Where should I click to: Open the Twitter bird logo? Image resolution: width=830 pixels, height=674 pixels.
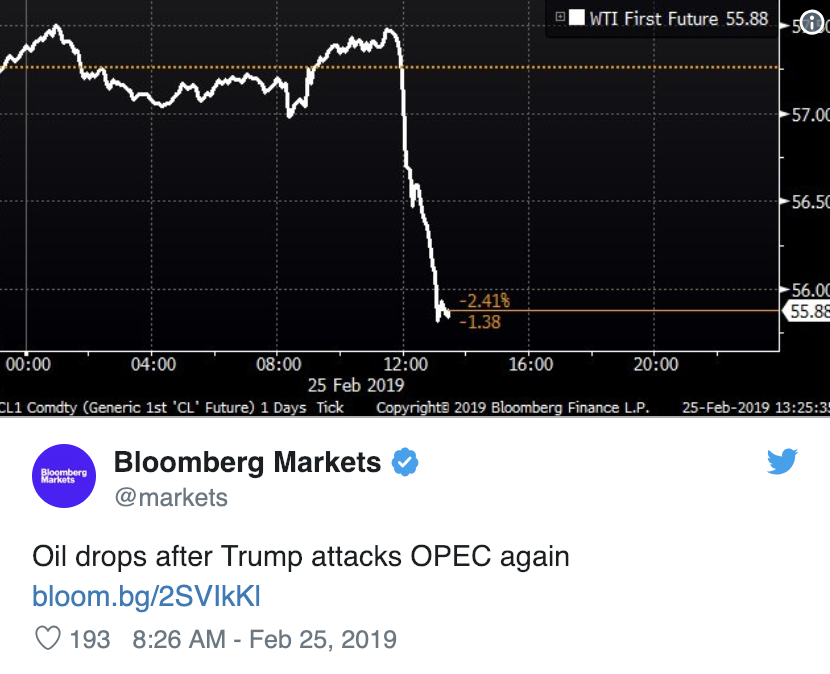coord(782,461)
